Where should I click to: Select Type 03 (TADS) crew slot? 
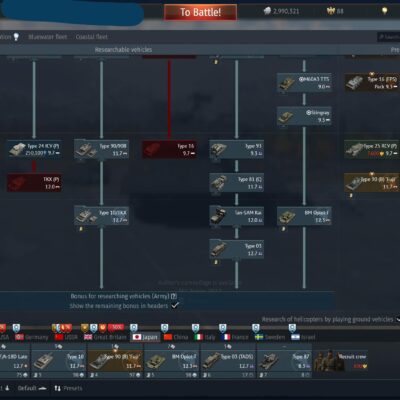pyautogui.click(x=228, y=362)
